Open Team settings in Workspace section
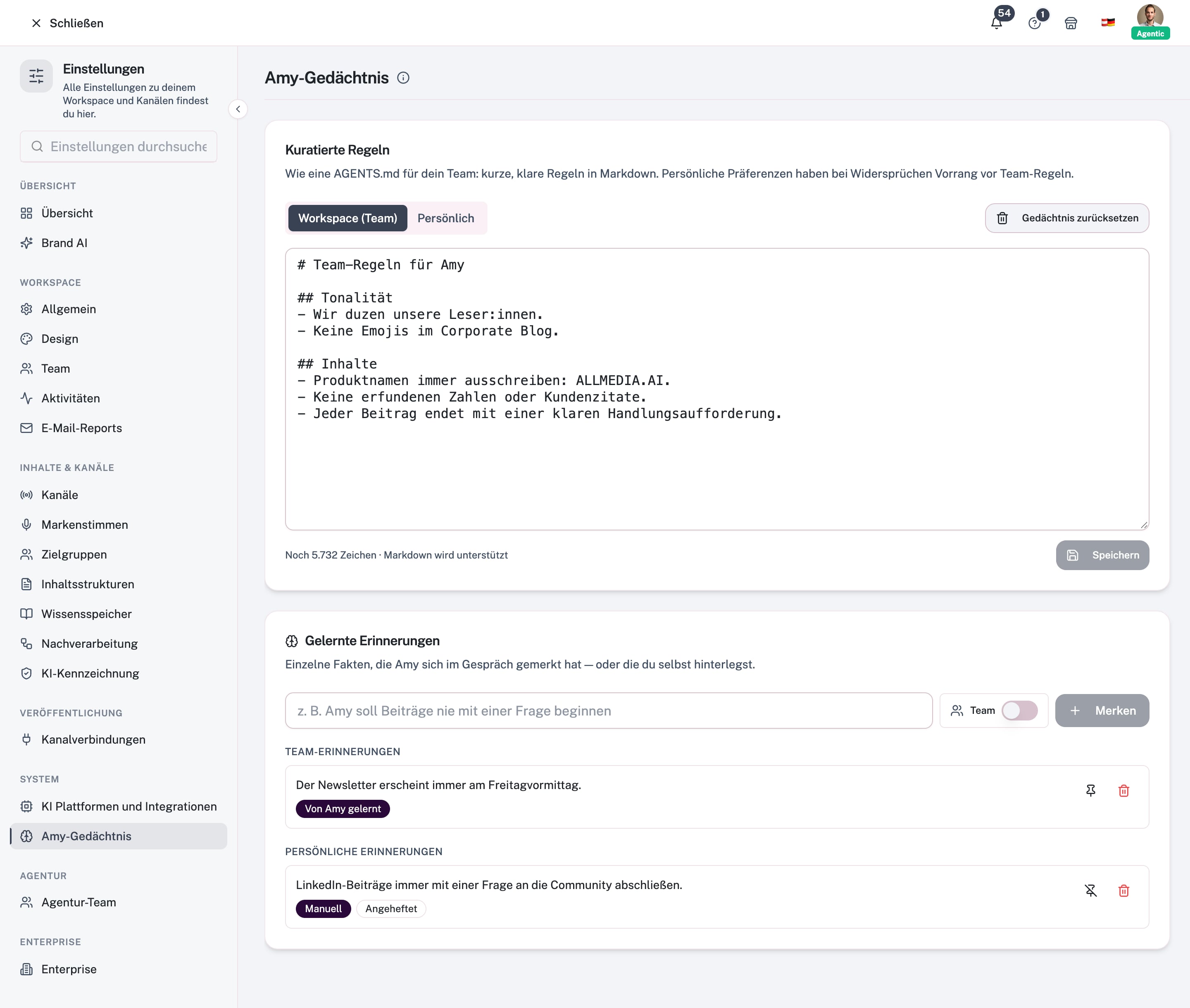Screen dimensions: 1190x1008 [118, 368]
